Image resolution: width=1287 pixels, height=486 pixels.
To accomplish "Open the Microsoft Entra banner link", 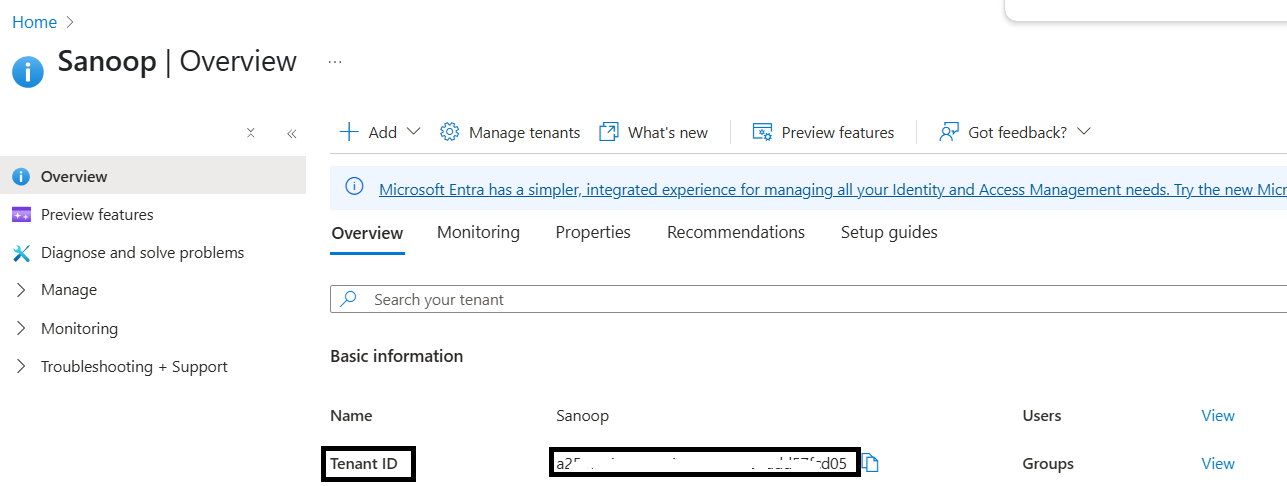I will (x=832, y=189).
